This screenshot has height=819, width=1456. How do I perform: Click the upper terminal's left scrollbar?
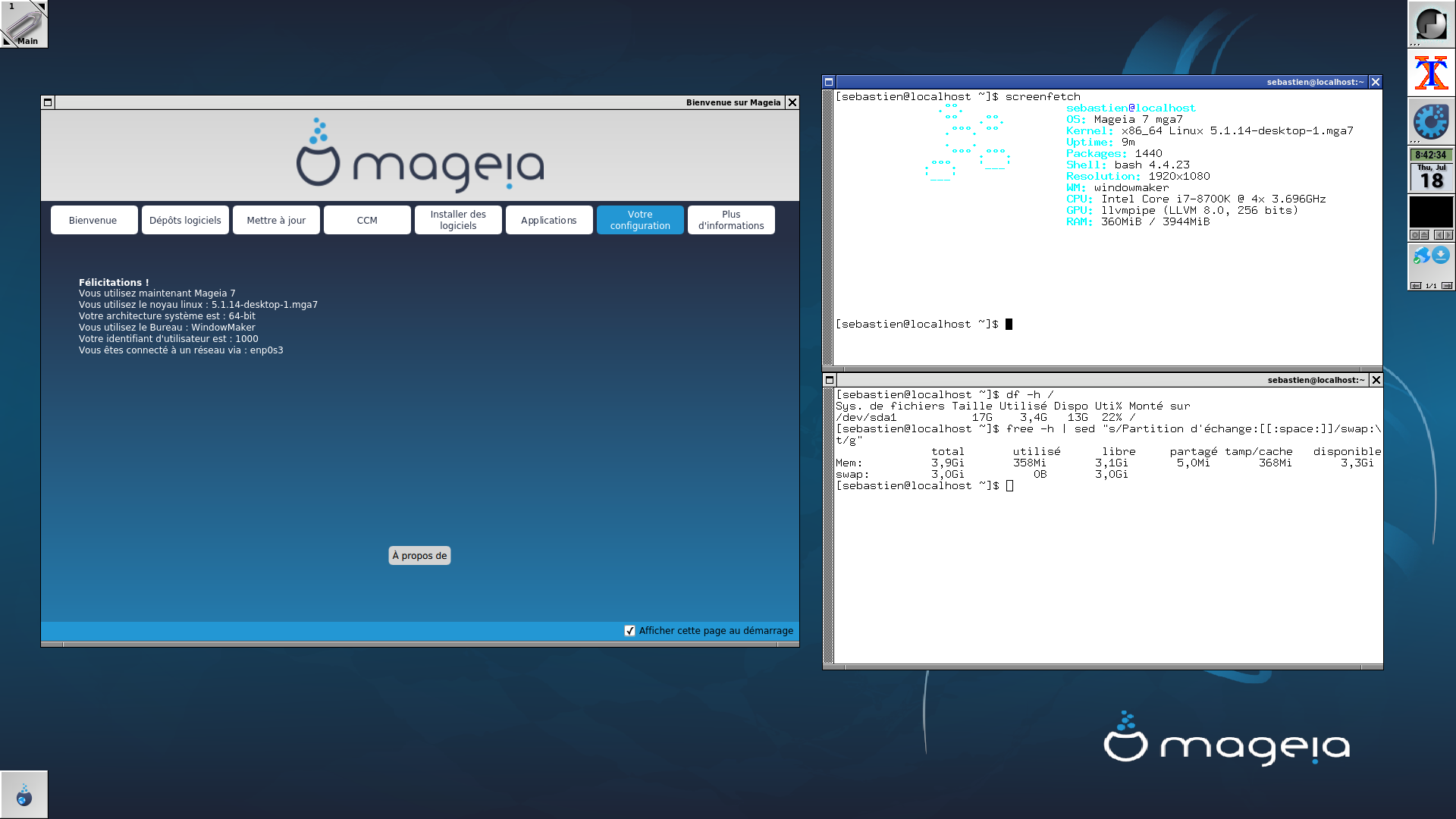(828, 227)
